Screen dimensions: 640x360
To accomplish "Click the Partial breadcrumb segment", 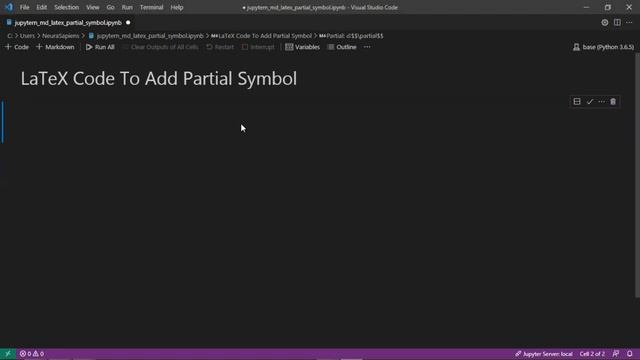I will tap(351, 36).
